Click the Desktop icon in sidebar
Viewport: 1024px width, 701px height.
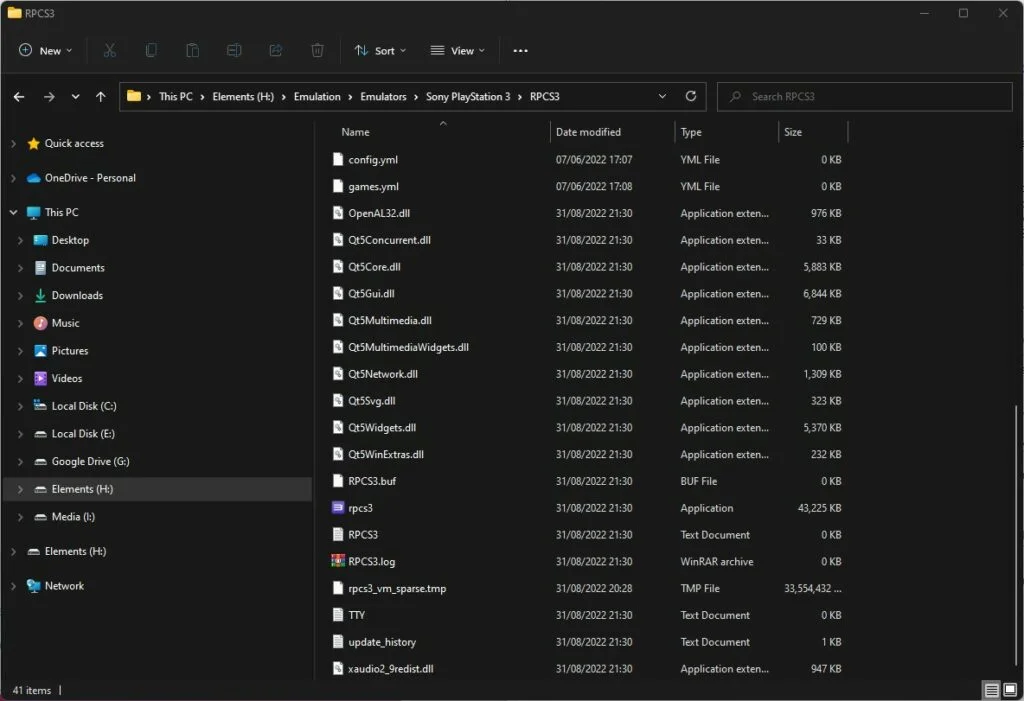pyautogui.click(x=40, y=240)
